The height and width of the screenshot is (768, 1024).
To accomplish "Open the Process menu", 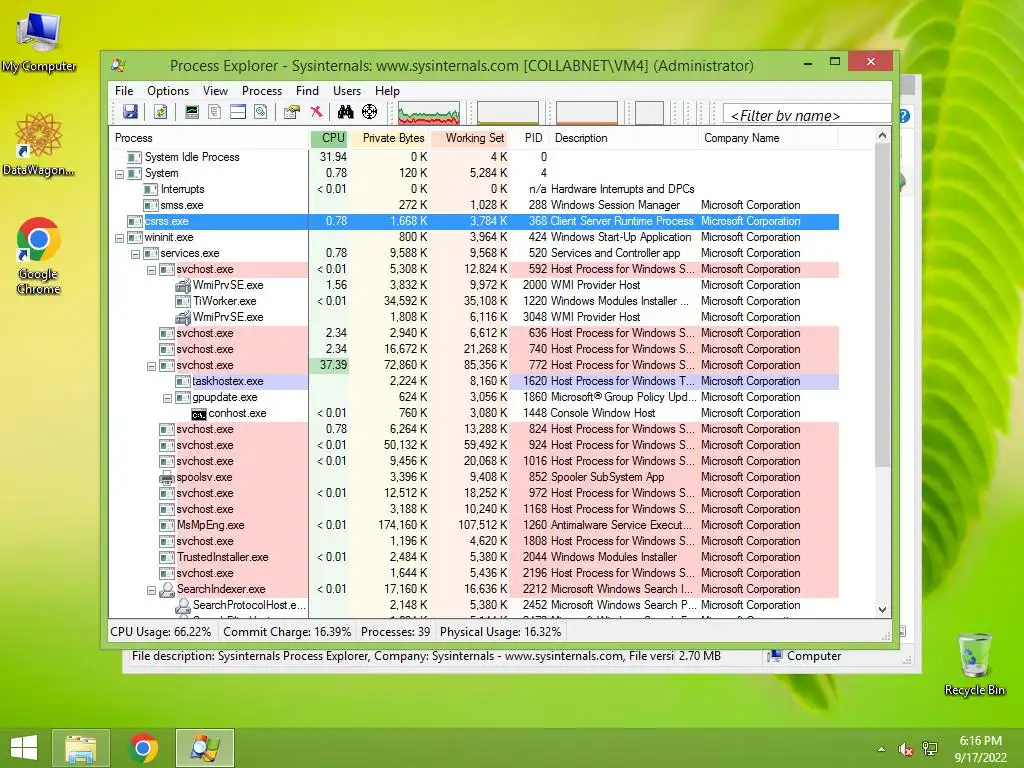I will 262,91.
